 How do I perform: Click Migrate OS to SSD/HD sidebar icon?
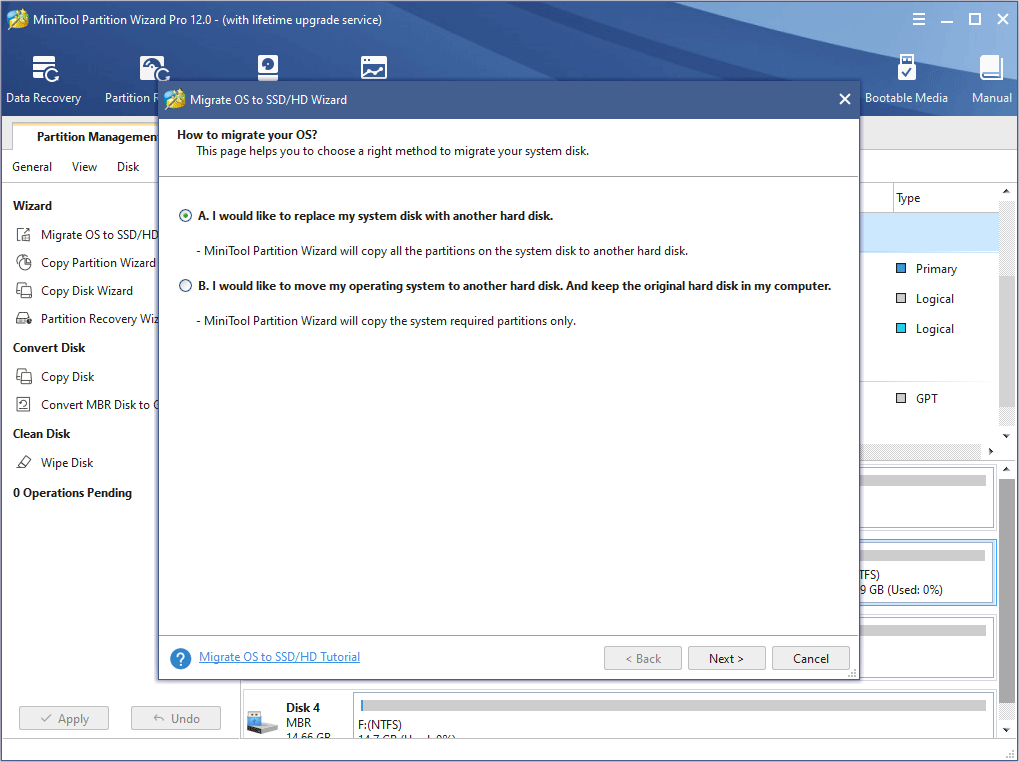point(23,235)
